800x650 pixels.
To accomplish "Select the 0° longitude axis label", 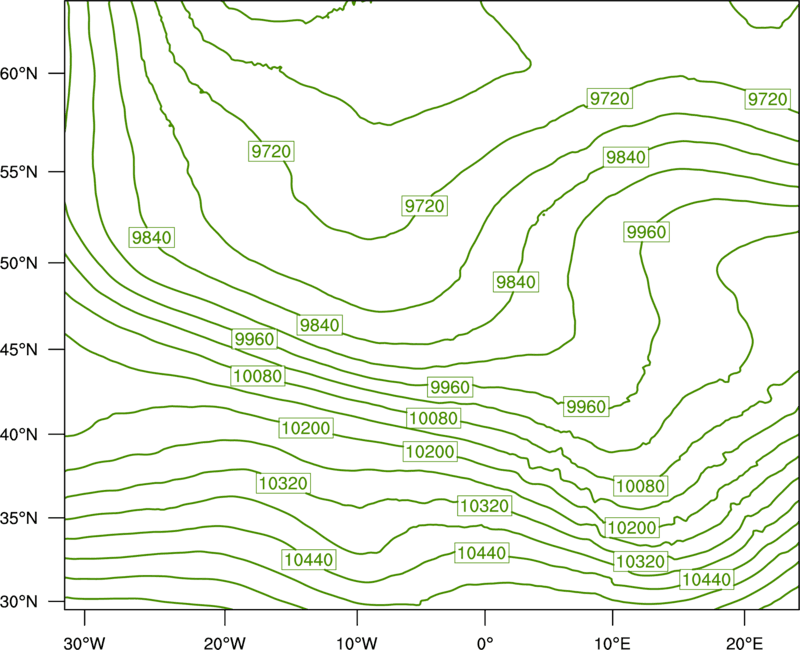I will 485,643.
